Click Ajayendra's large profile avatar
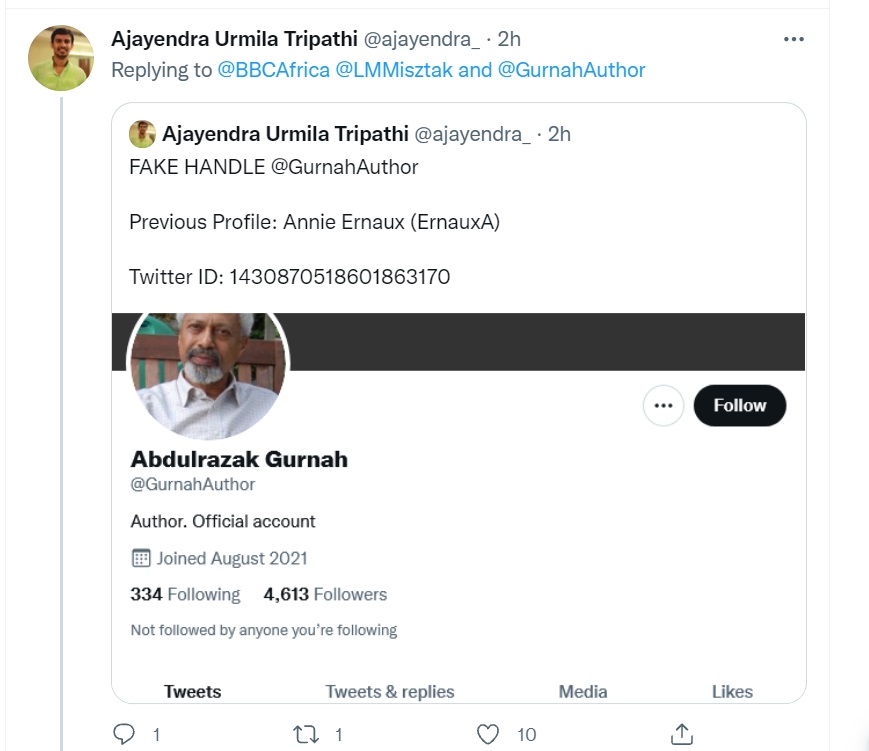This screenshot has width=869, height=751. coord(61,58)
